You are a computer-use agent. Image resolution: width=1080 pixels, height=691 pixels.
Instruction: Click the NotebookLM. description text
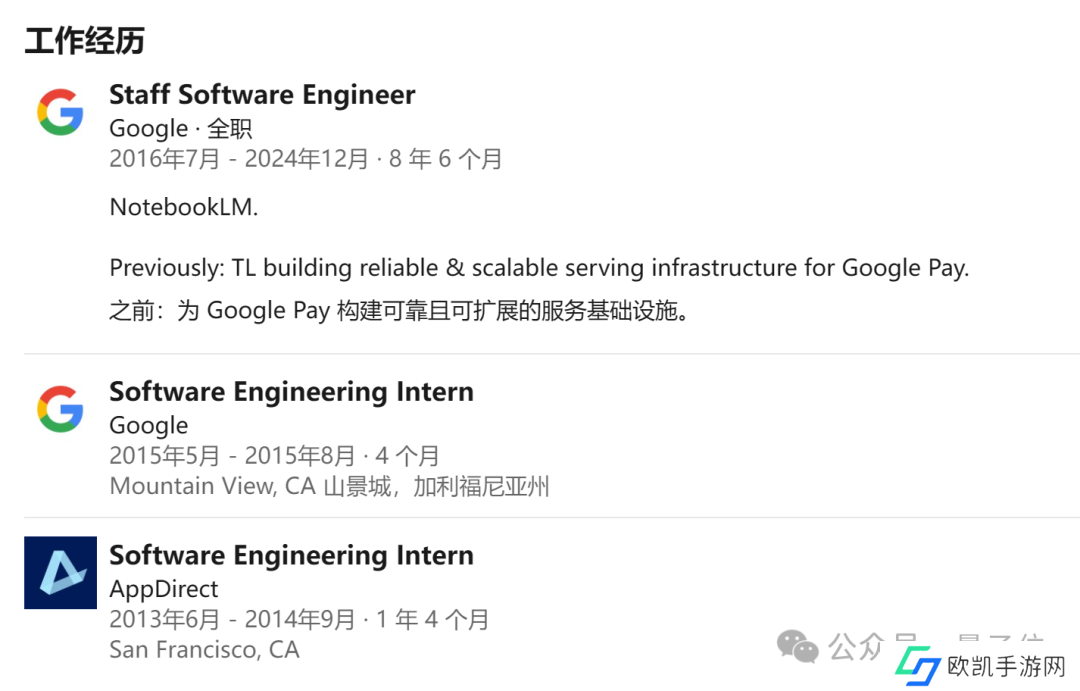tap(184, 208)
